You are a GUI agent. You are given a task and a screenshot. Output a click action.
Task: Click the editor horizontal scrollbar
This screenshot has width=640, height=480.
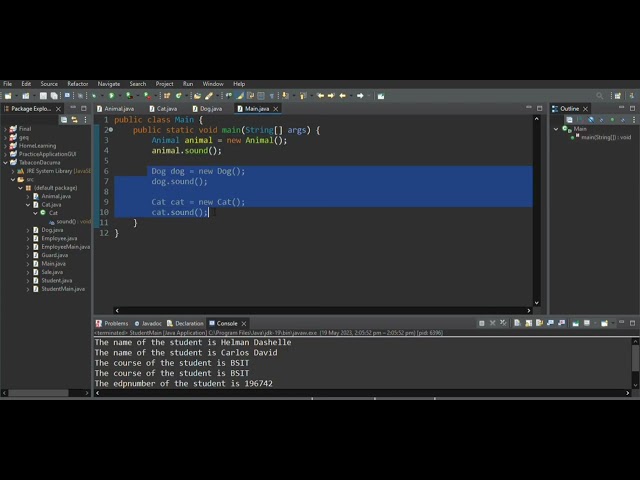pyautogui.click(x=322, y=310)
